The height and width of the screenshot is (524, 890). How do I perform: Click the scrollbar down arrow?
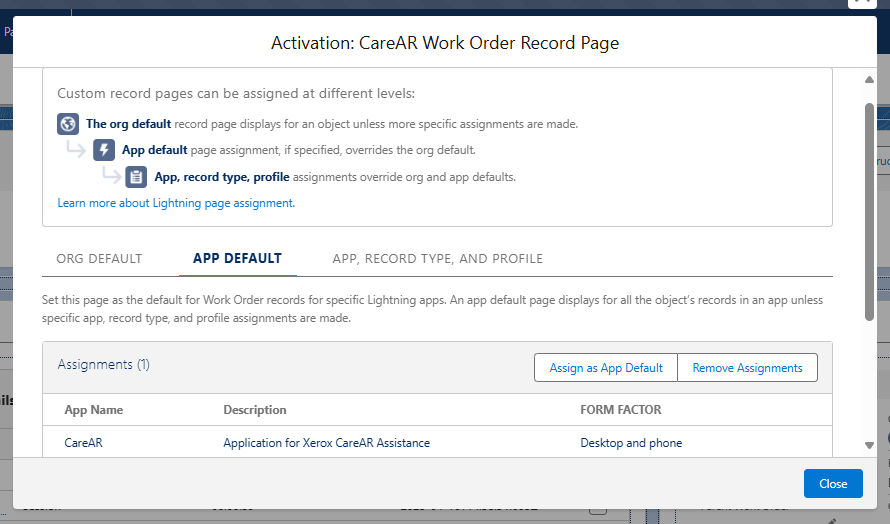pos(869,446)
